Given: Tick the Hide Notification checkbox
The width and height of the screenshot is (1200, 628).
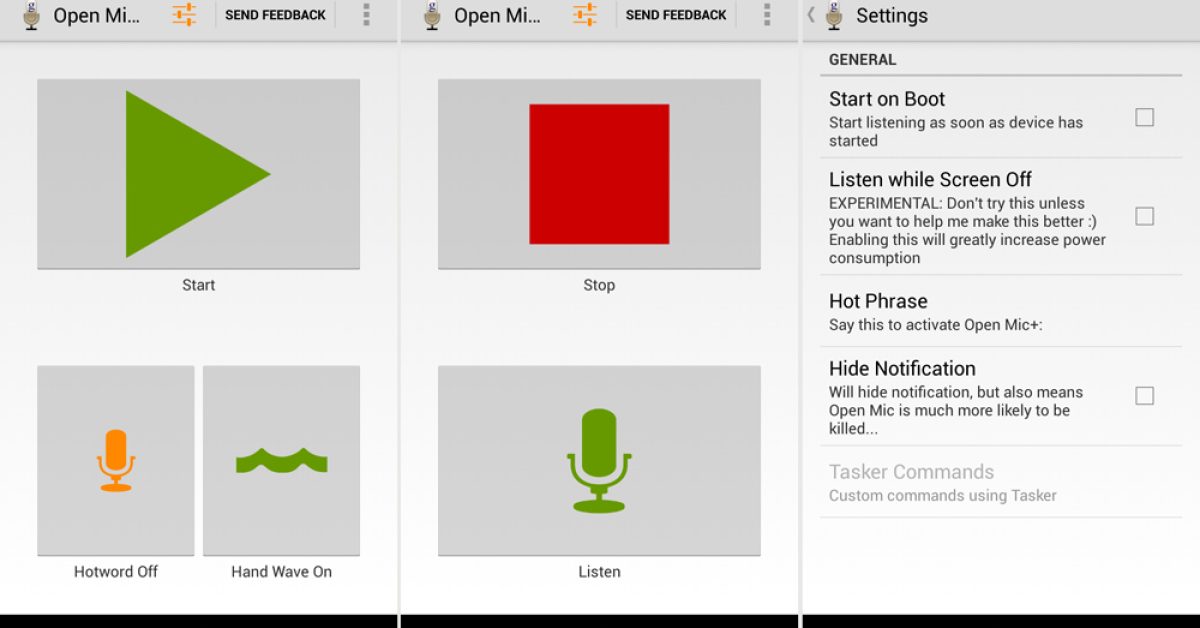Looking at the screenshot, I should coord(1144,396).
